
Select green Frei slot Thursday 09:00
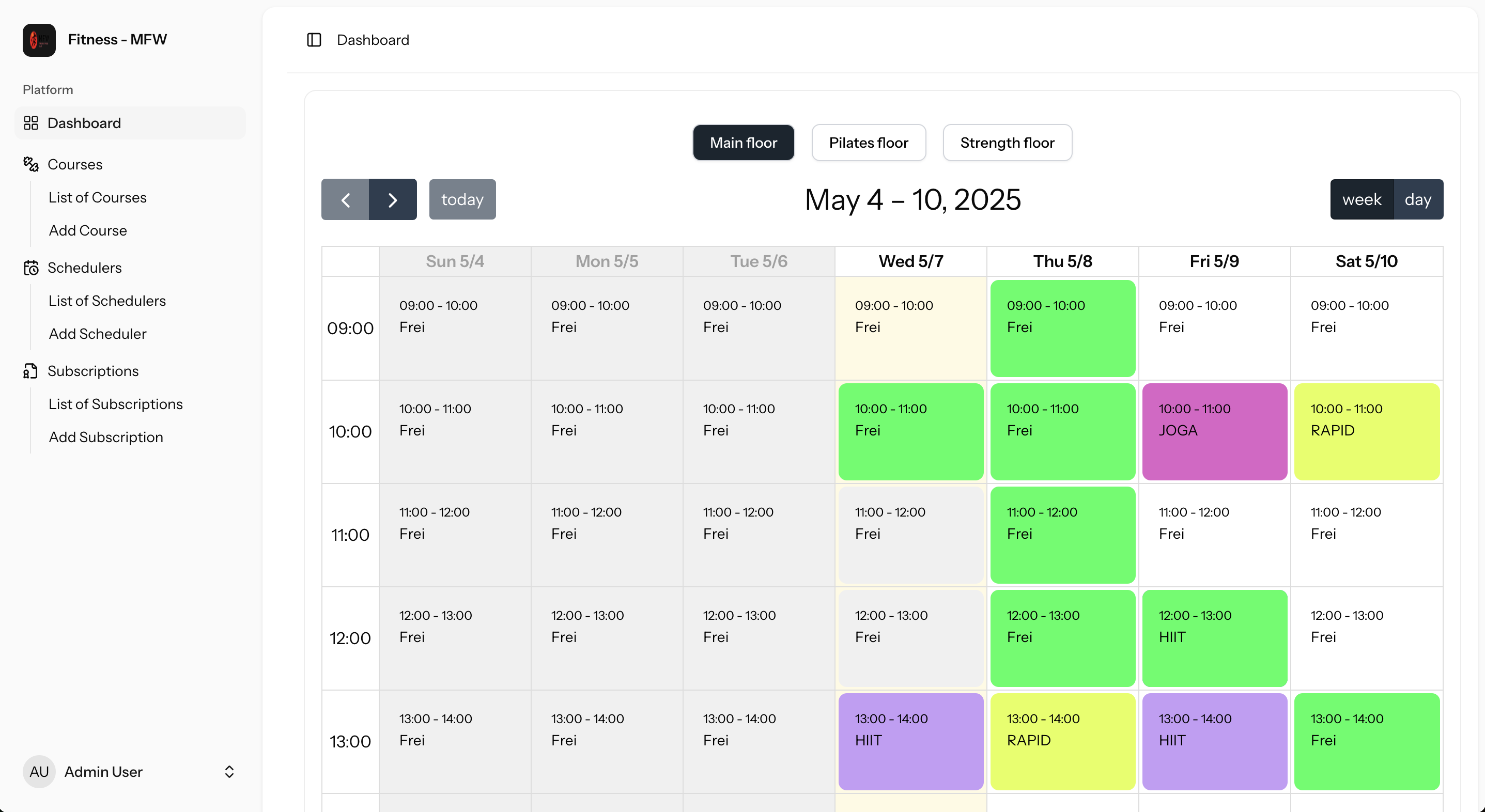(x=1062, y=329)
